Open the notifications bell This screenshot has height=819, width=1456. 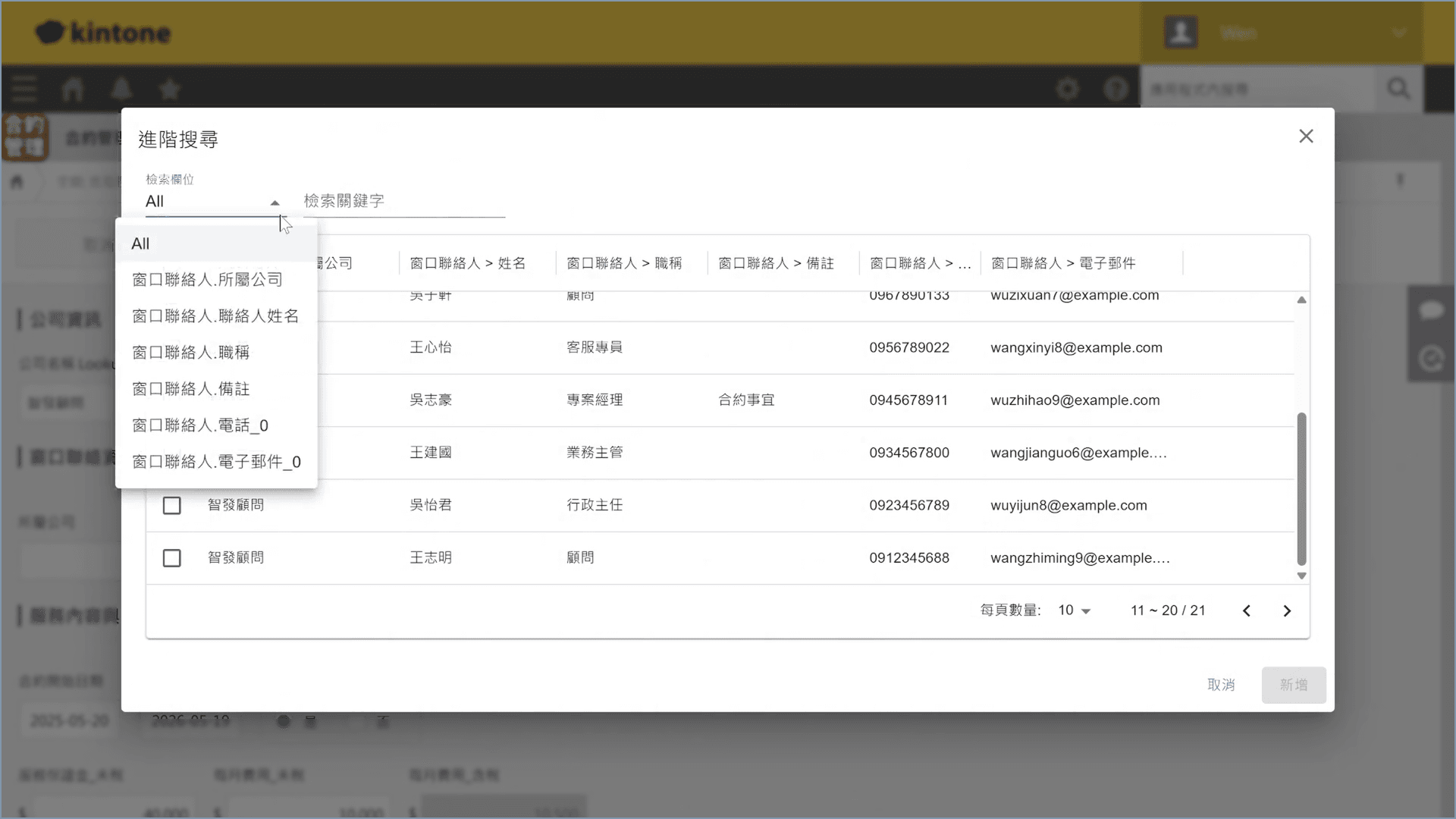pyautogui.click(x=121, y=89)
